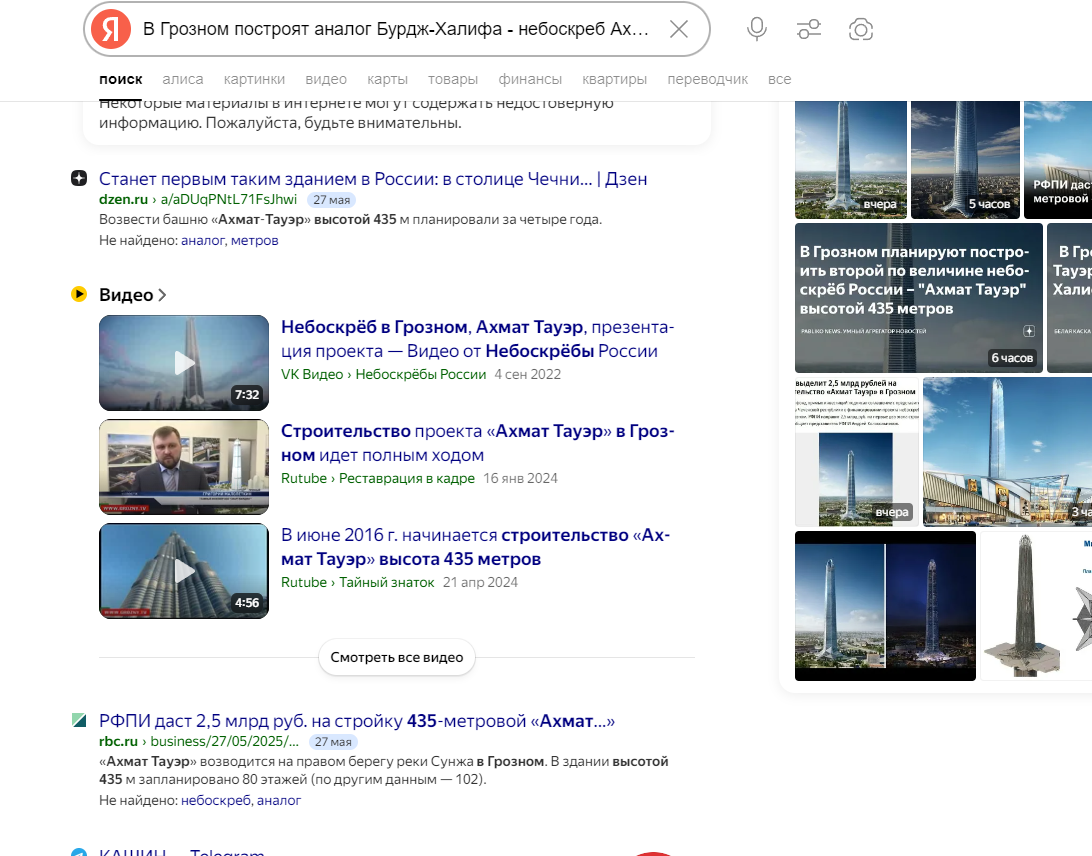Open image search camera icon
The height and width of the screenshot is (856, 1092).
pyautogui.click(x=861, y=29)
